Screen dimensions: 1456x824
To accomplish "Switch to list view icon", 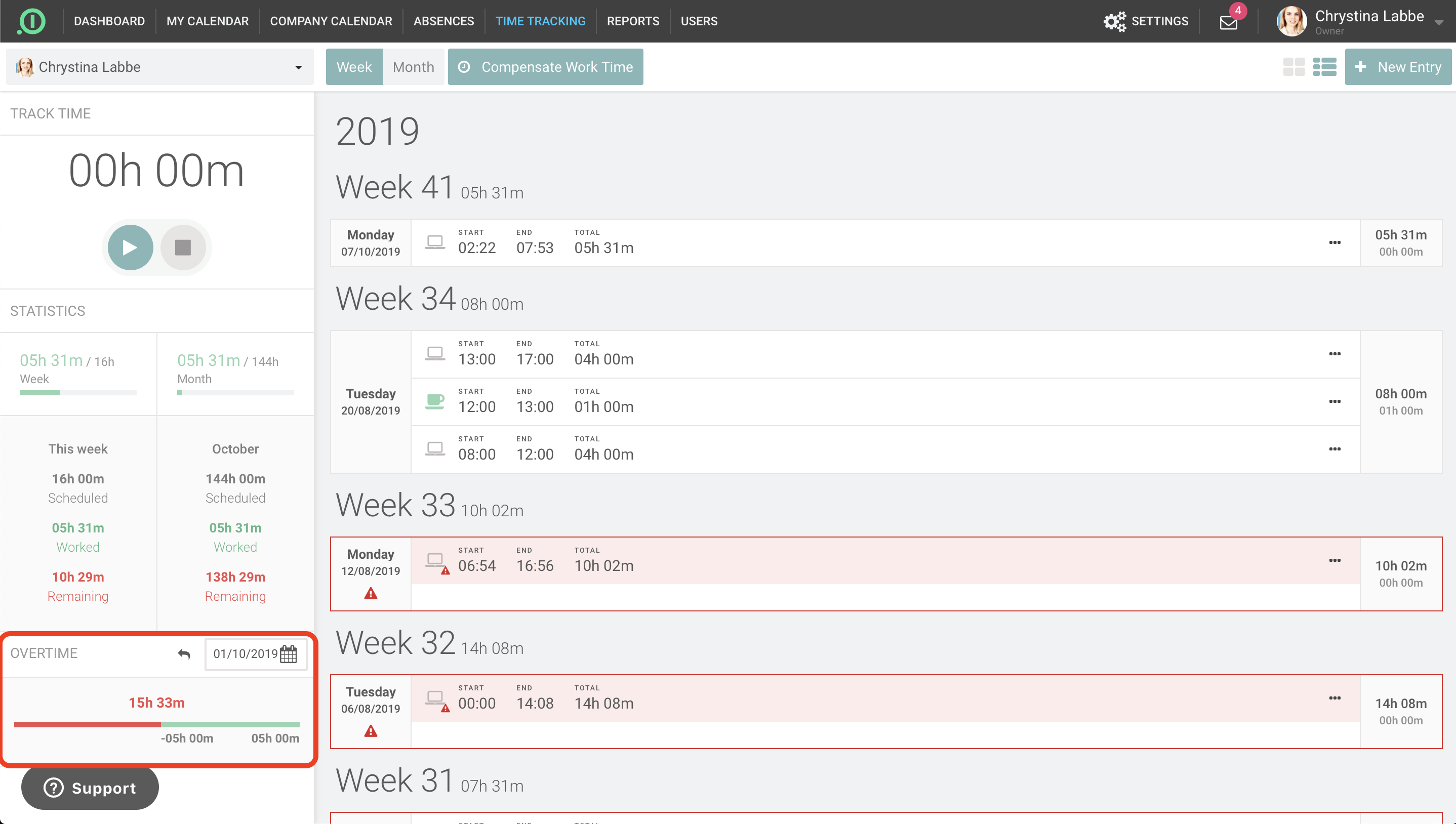I will (x=1325, y=67).
